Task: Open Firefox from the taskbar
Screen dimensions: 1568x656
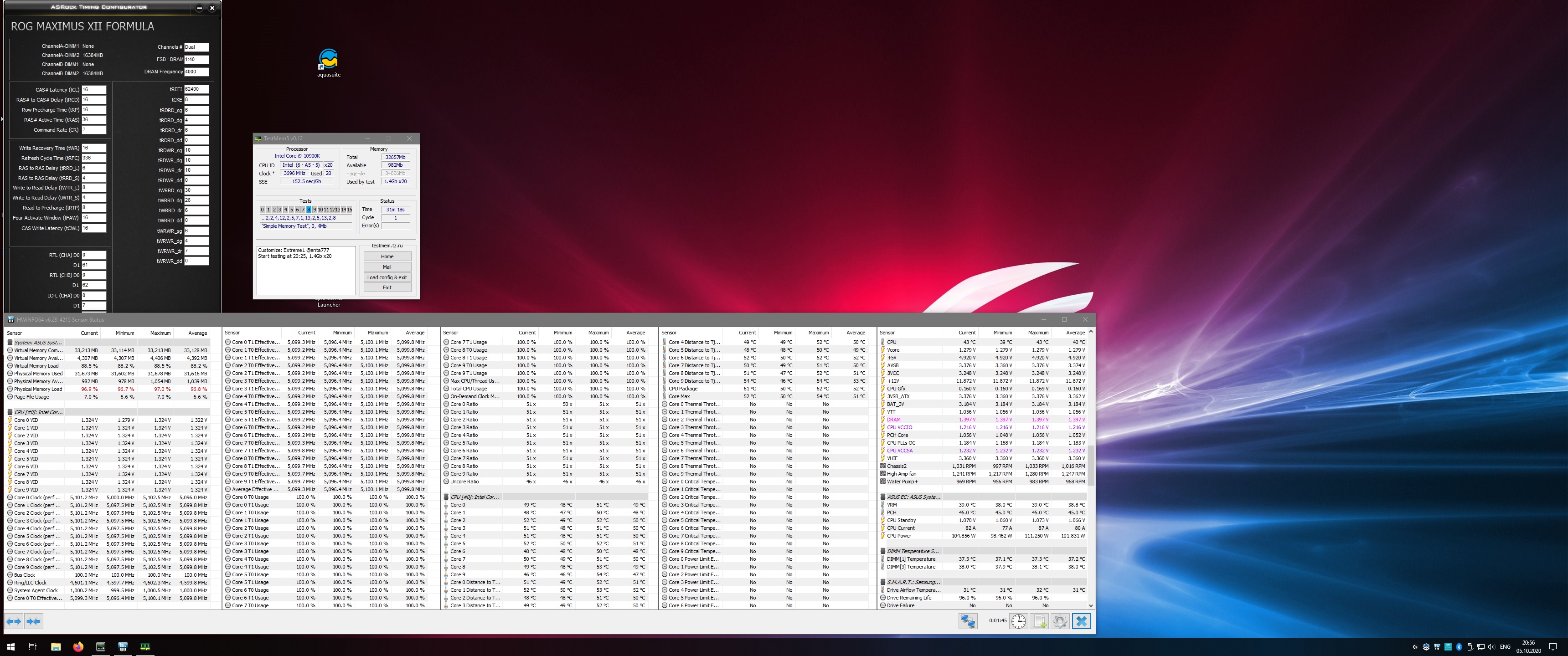Action: coord(78,646)
